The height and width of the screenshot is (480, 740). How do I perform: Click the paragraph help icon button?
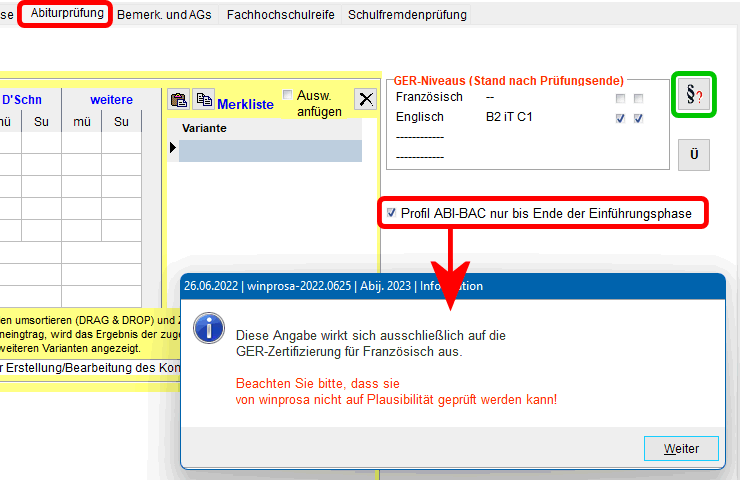(695, 94)
